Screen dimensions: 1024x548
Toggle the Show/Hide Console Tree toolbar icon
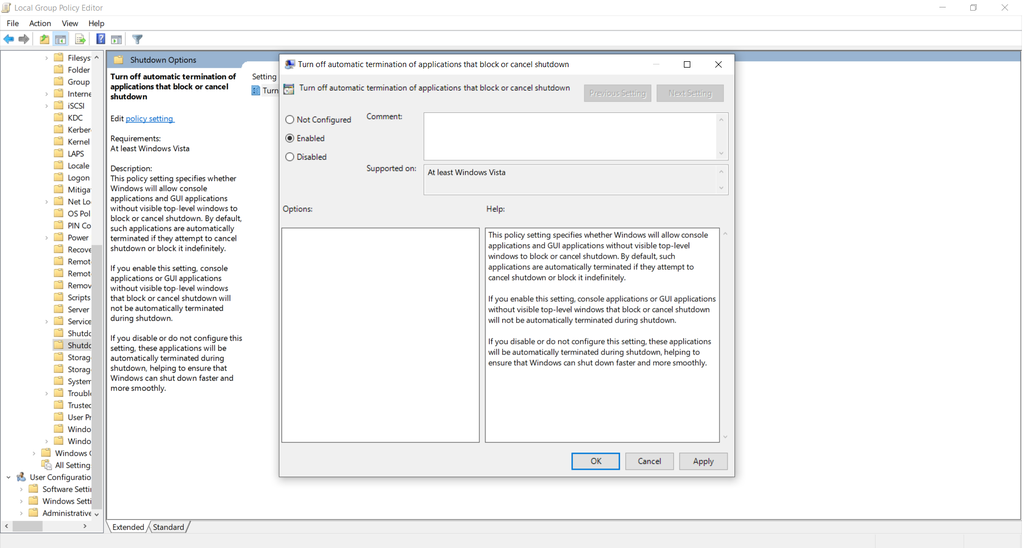61,39
